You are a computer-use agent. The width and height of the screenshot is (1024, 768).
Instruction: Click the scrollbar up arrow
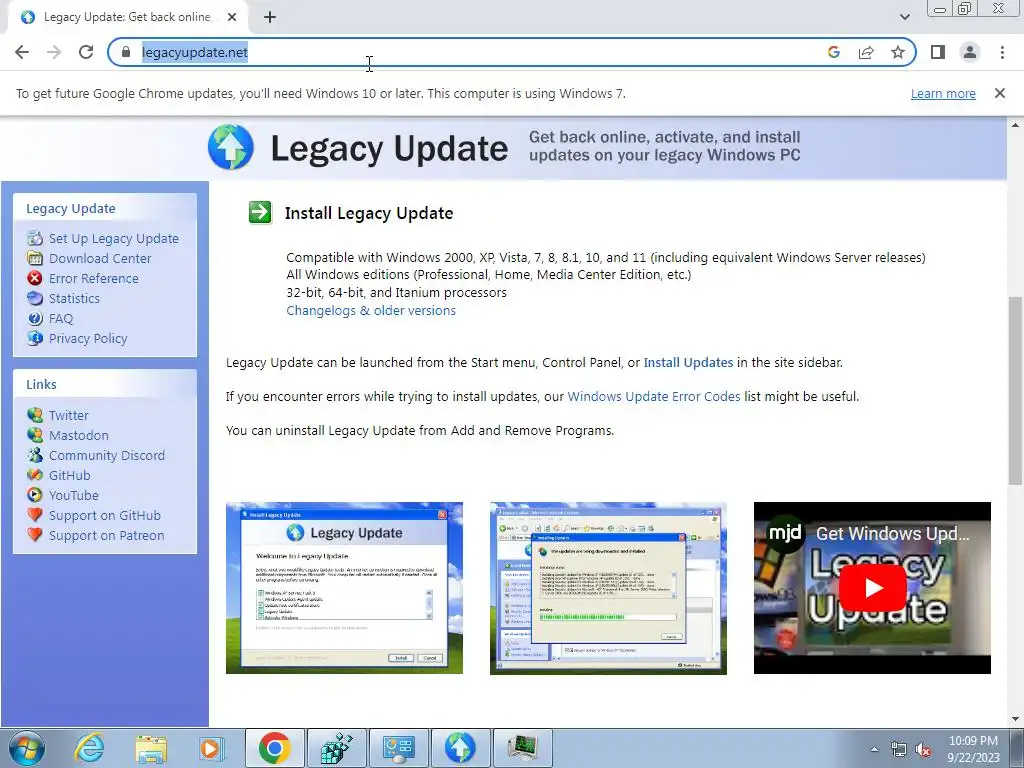[1016, 125]
